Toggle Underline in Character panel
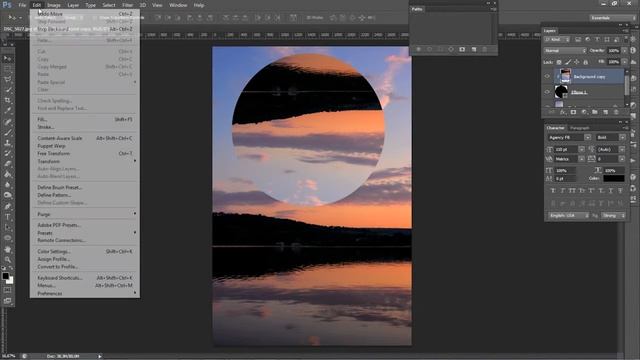Image resolution: width=640 pixels, height=360 pixels. (611, 191)
